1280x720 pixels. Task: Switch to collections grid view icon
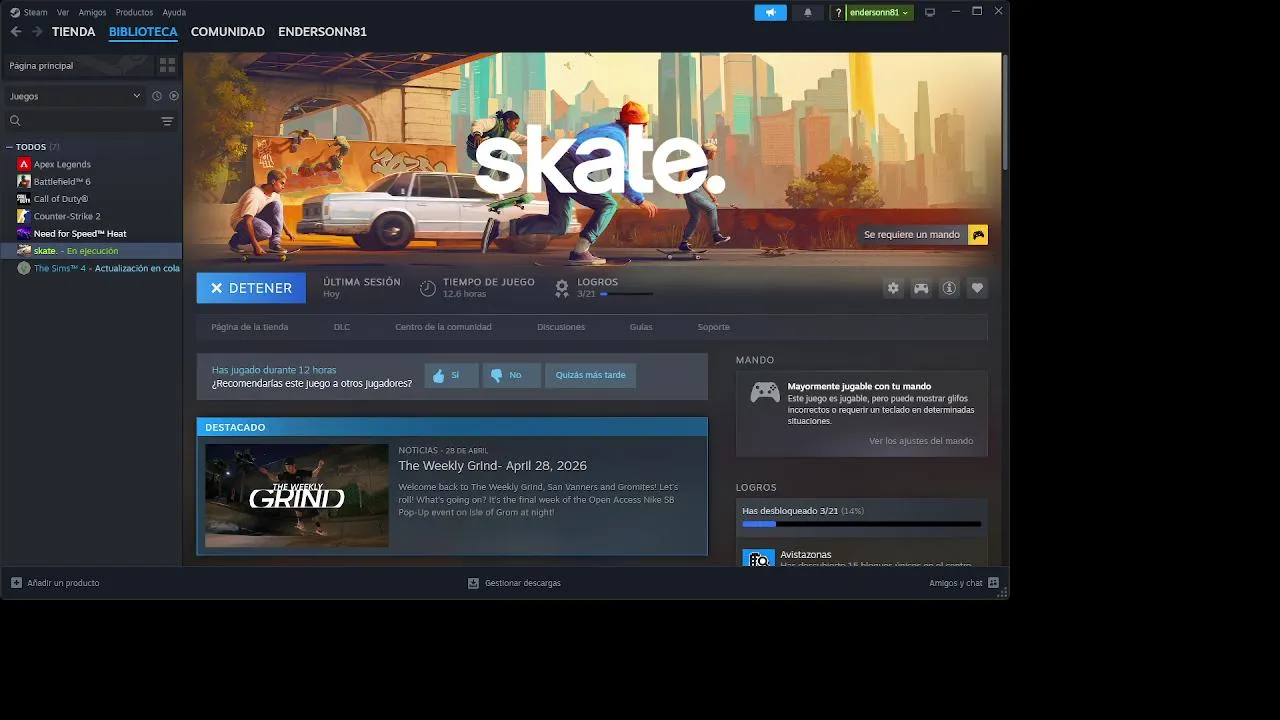[x=167, y=65]
